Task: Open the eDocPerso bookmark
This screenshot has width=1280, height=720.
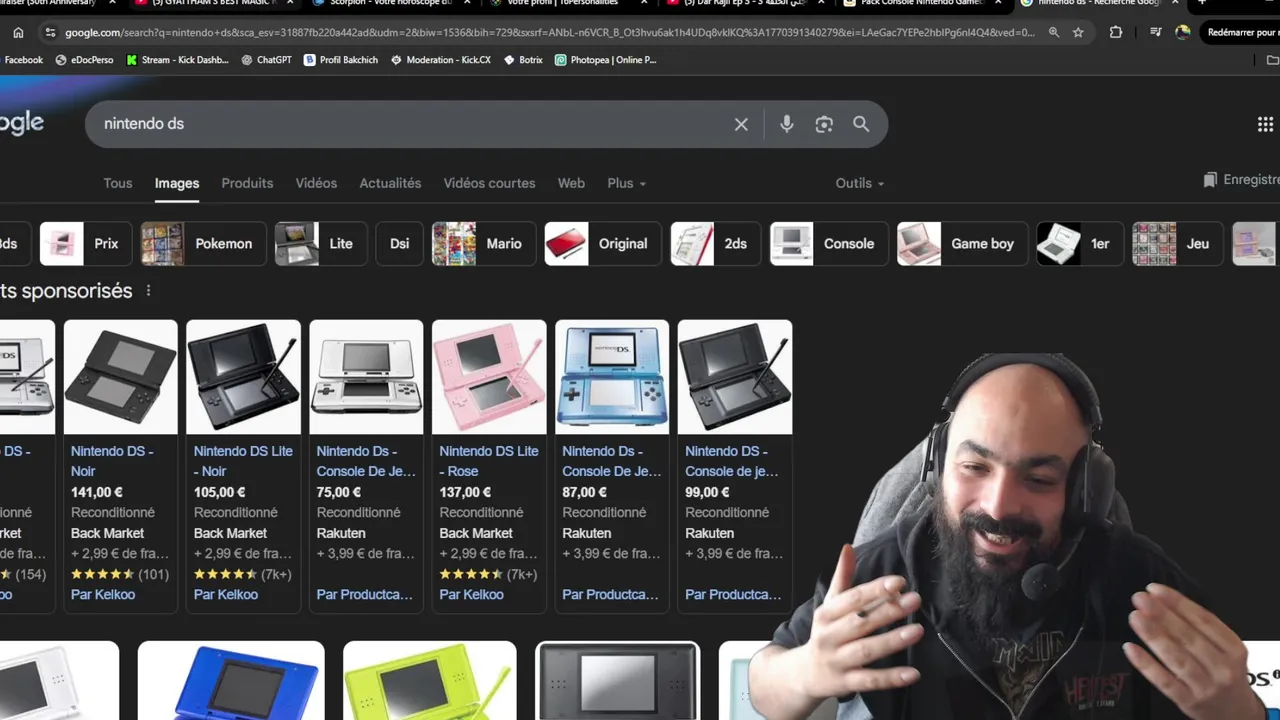Action: (x=84, y=60)
